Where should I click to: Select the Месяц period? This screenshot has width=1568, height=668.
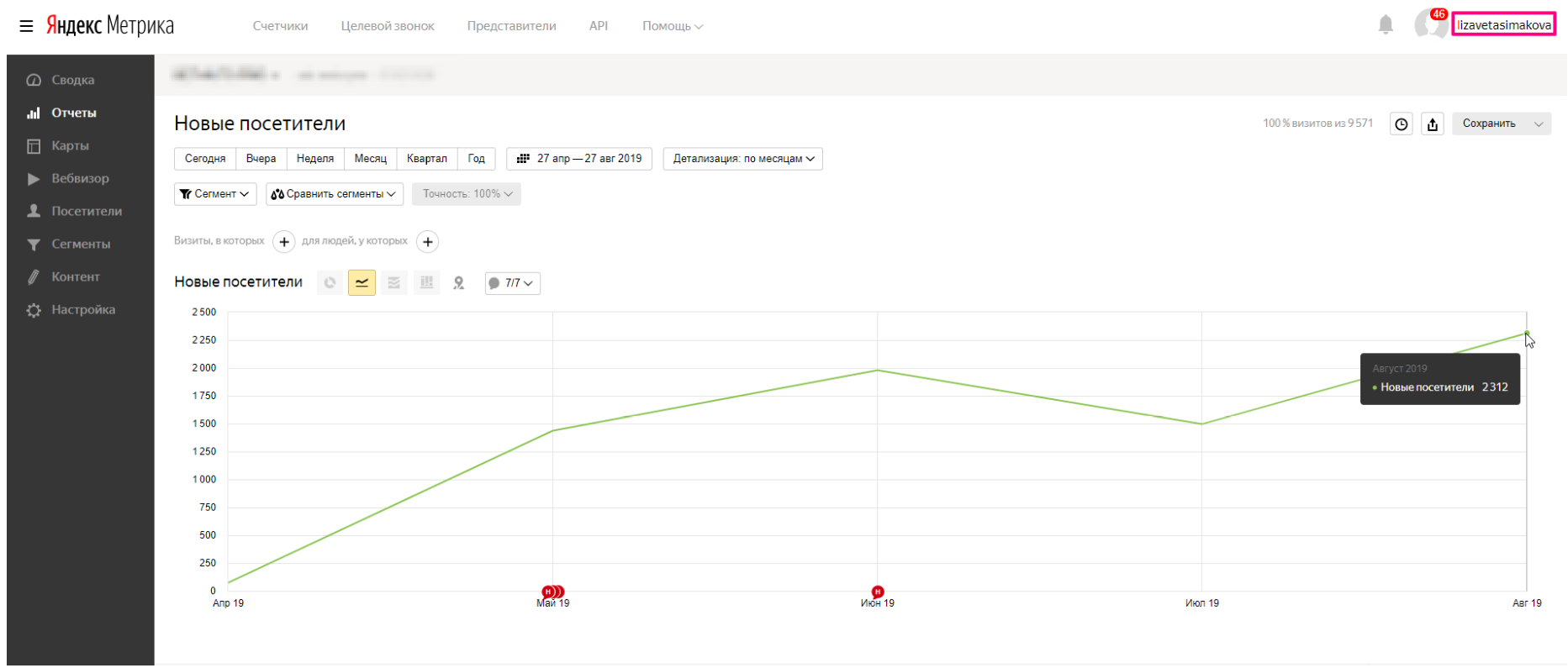pos(371,159)
